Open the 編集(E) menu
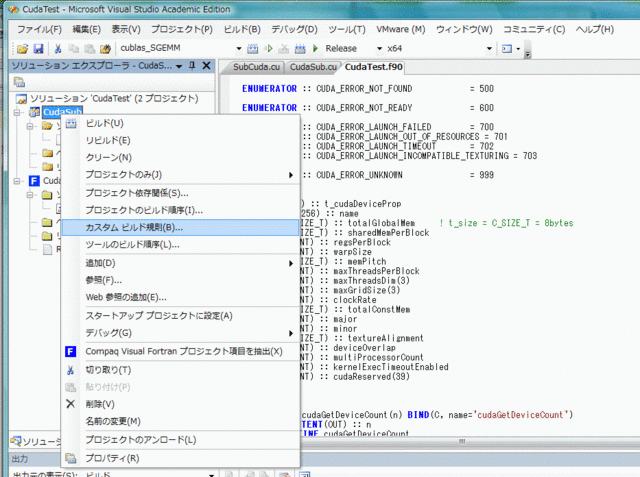Viewport: 640px width, 477px height. point(87,29)
